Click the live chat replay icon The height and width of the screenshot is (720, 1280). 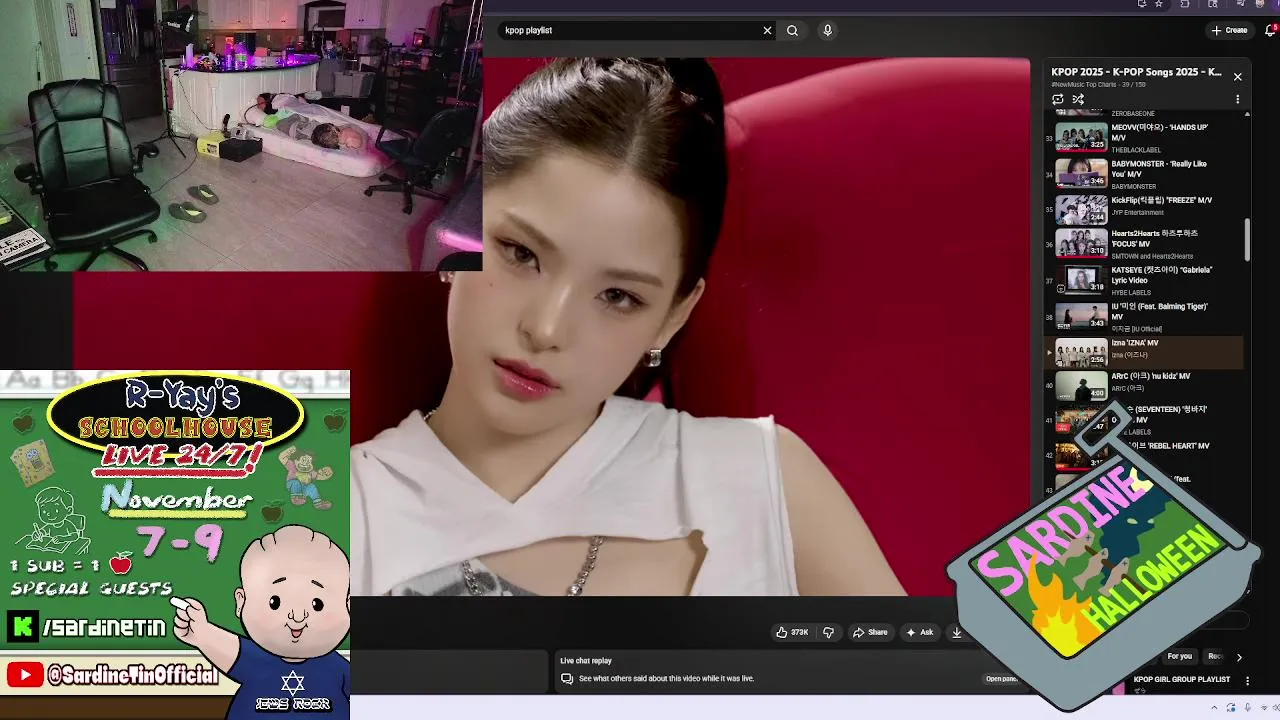(567, 678)
